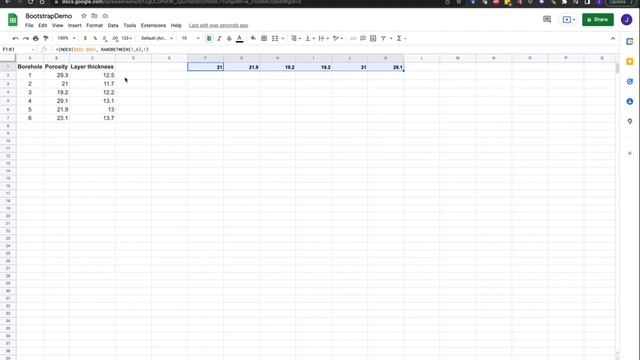The width and height of the screenshot is (640, 360).
Task: Open text wrapping dropdown
Action: [323, 38]
